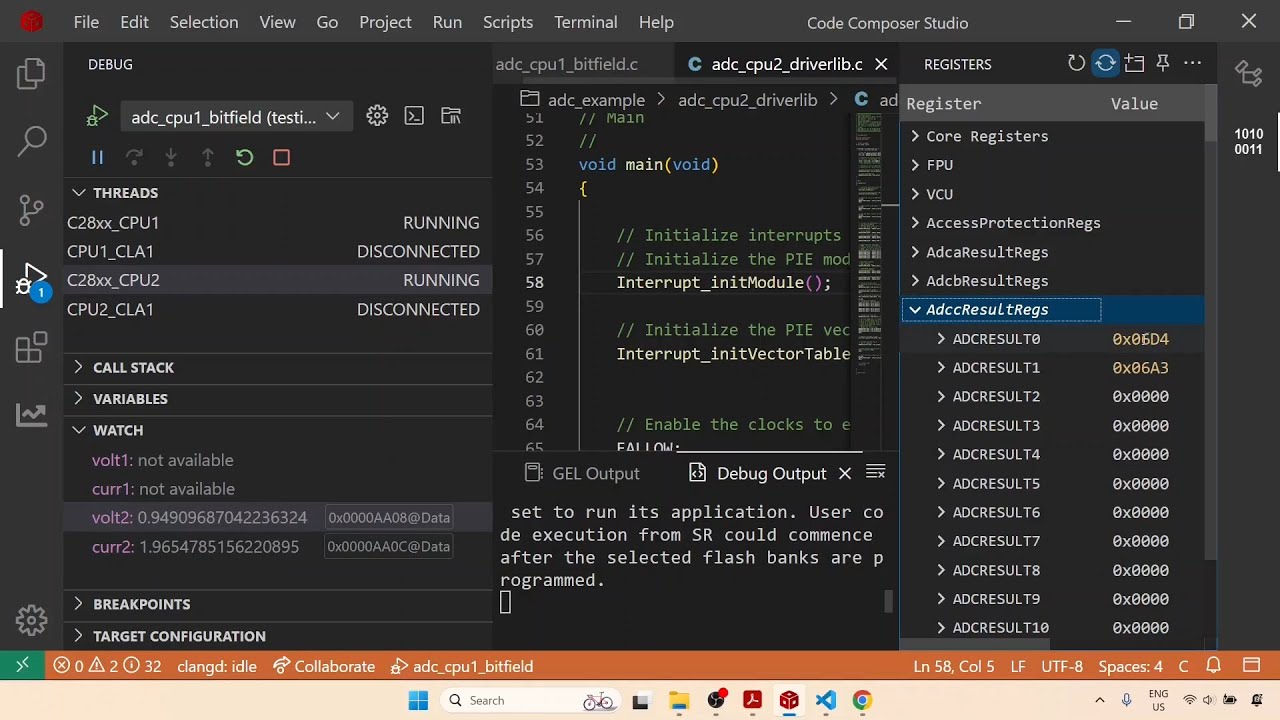1280x720 pixels.
Task: Open the Manage gear in activity bar
Action: coord(32,619)
